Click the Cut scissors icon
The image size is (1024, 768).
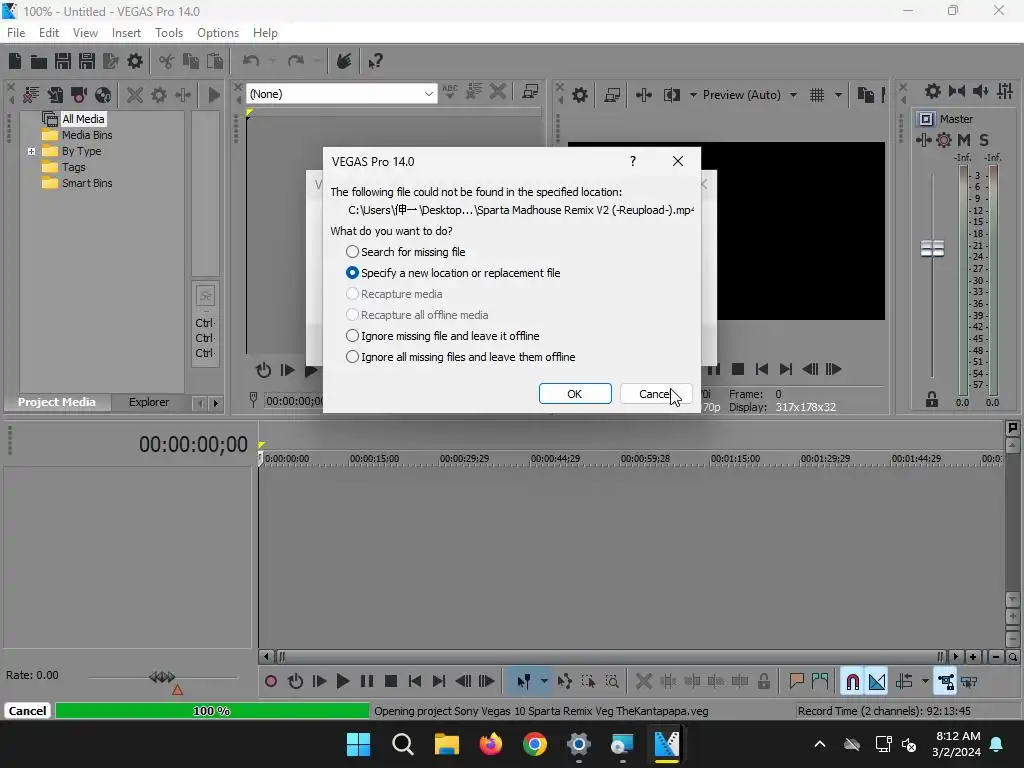(x=167, y=61)
